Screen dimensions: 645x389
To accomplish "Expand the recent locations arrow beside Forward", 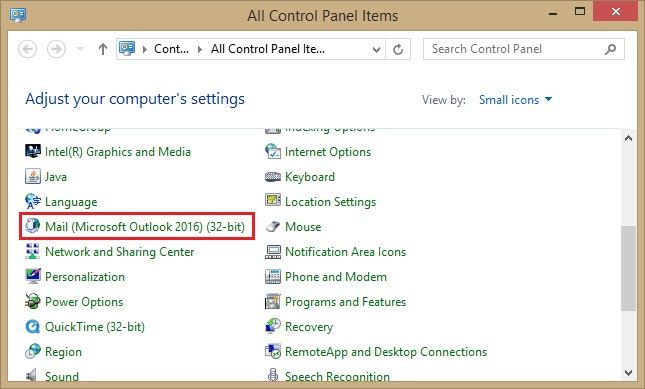I will (x=81, y=49).
